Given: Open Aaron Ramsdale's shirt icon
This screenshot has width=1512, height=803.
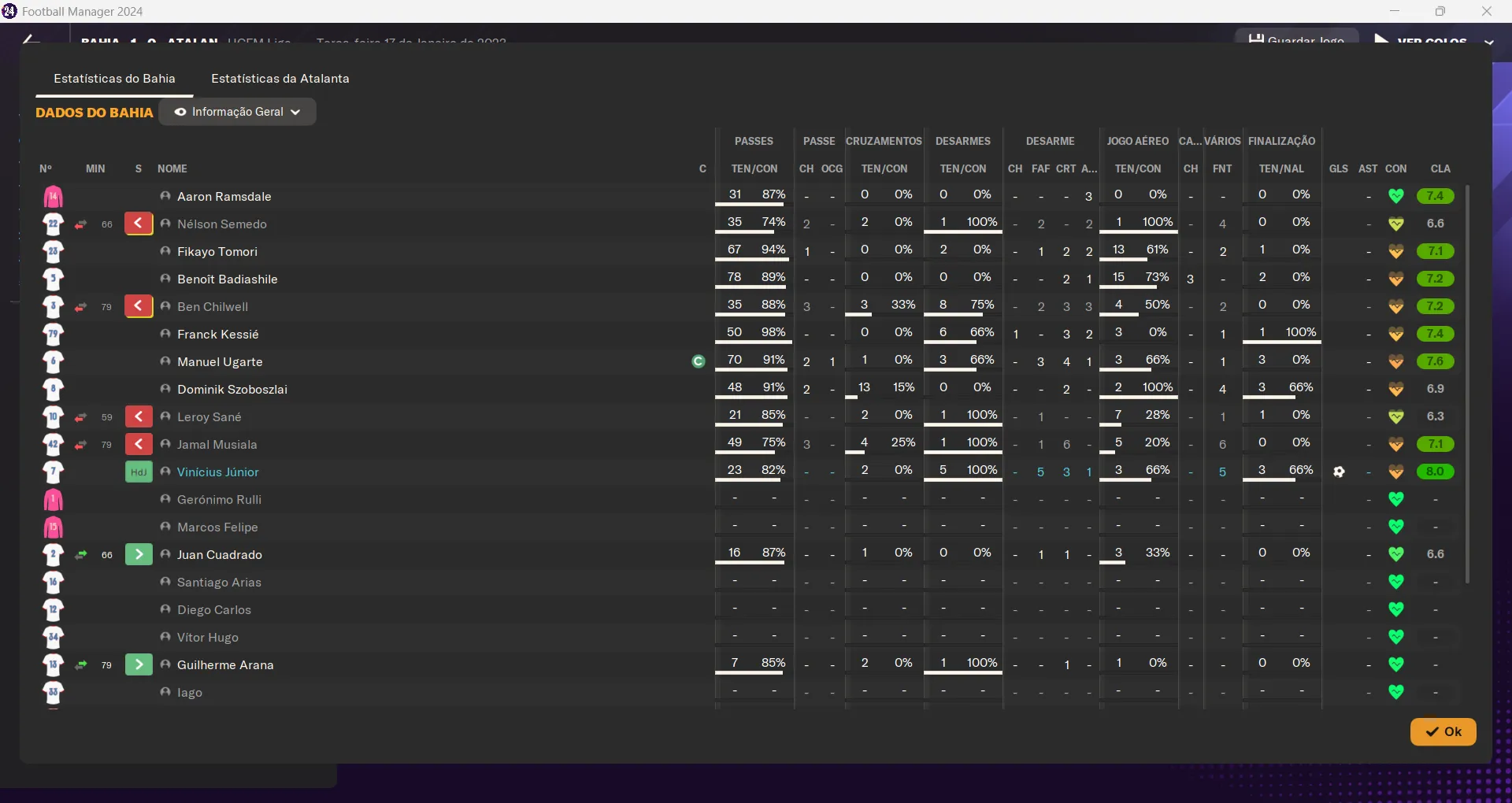Looking at the screenshot, I should (53, 197).
